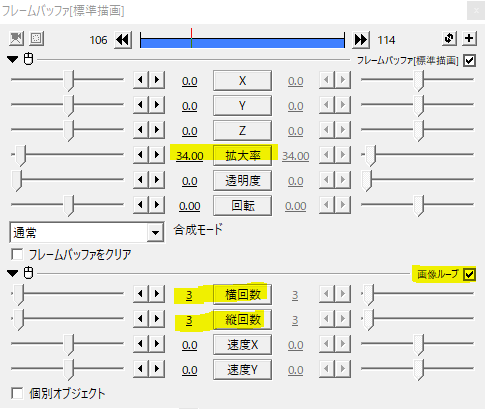Click mouse icon in フレームバッファ section header
The width and height of the screenshot is (485, 409).
point(28,59)
